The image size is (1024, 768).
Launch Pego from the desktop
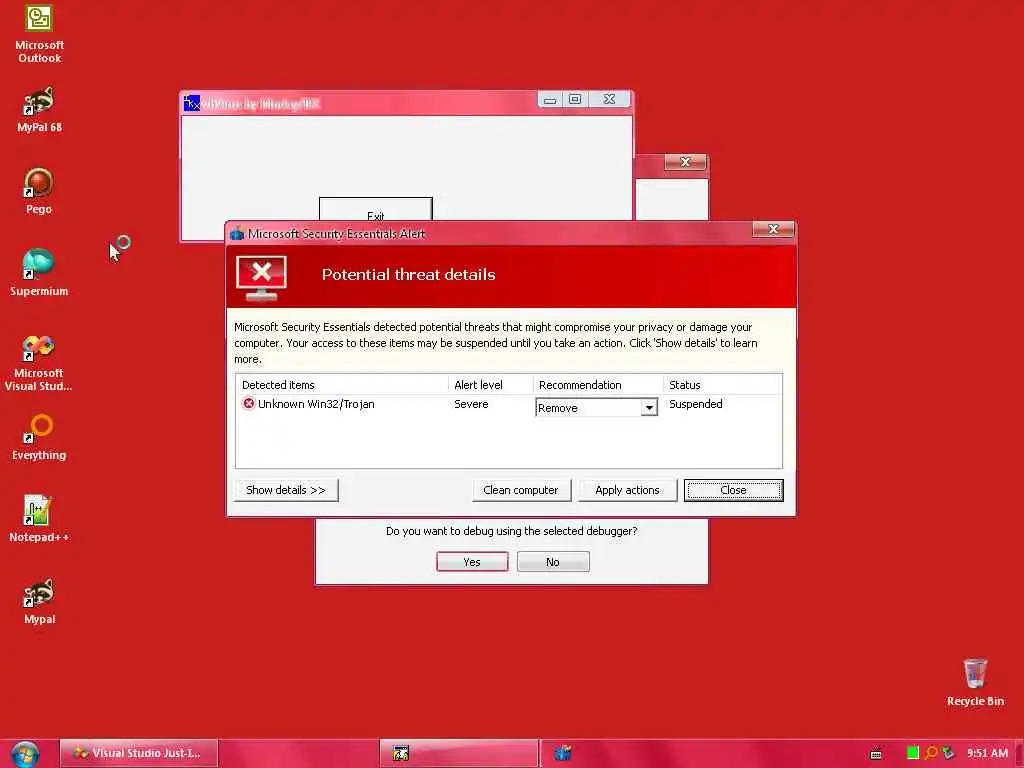[39, 191]
